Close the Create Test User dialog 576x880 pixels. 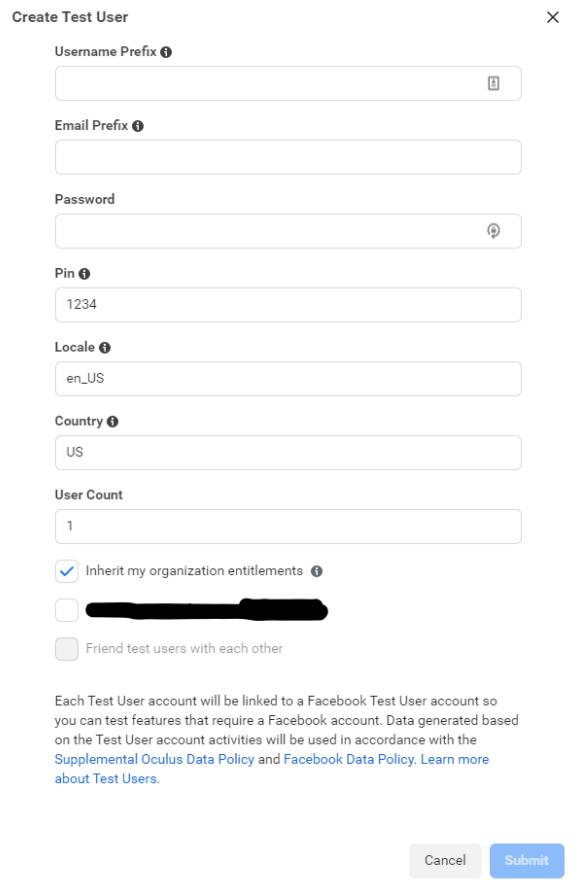(553, 17)
